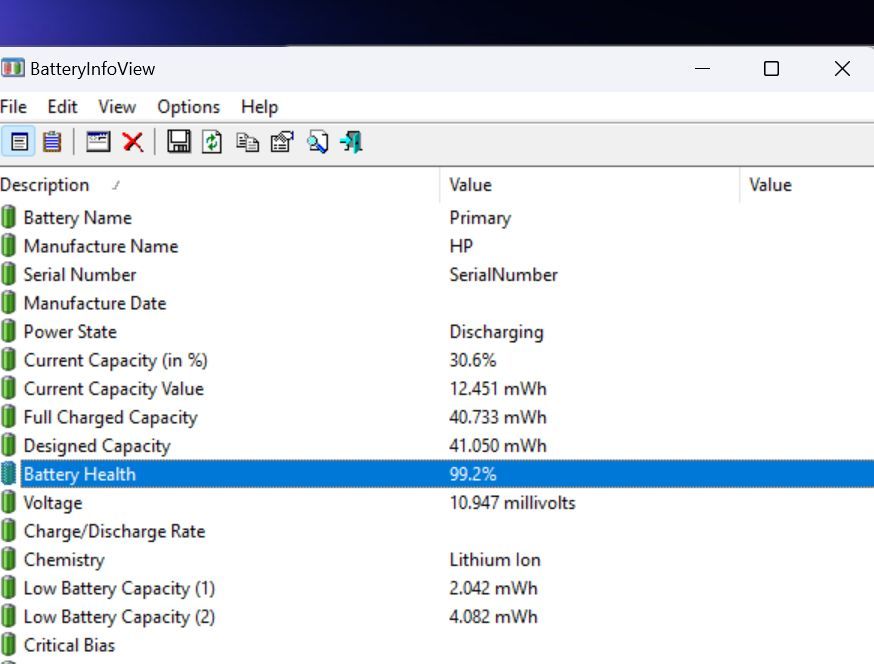874x664 pixels.
Task: Click the Show Battery Information toolbar icon
Action: tap(20, 142)
